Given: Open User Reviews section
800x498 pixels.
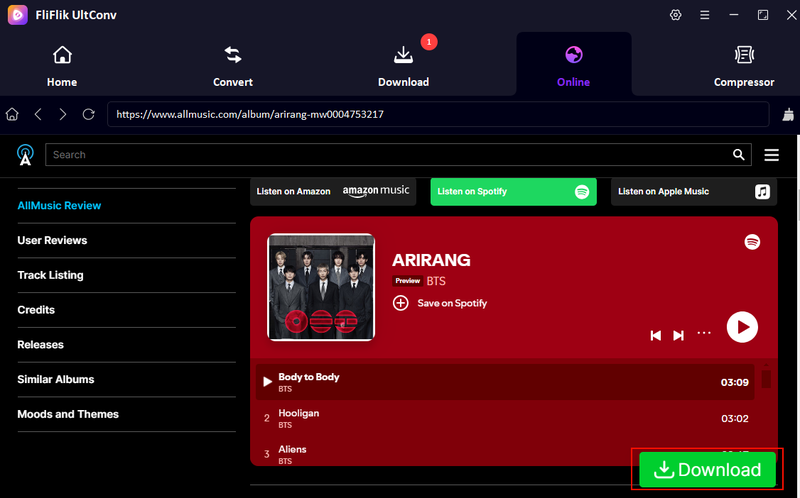Looking at the screenshot, I should [x=52, y=240].
